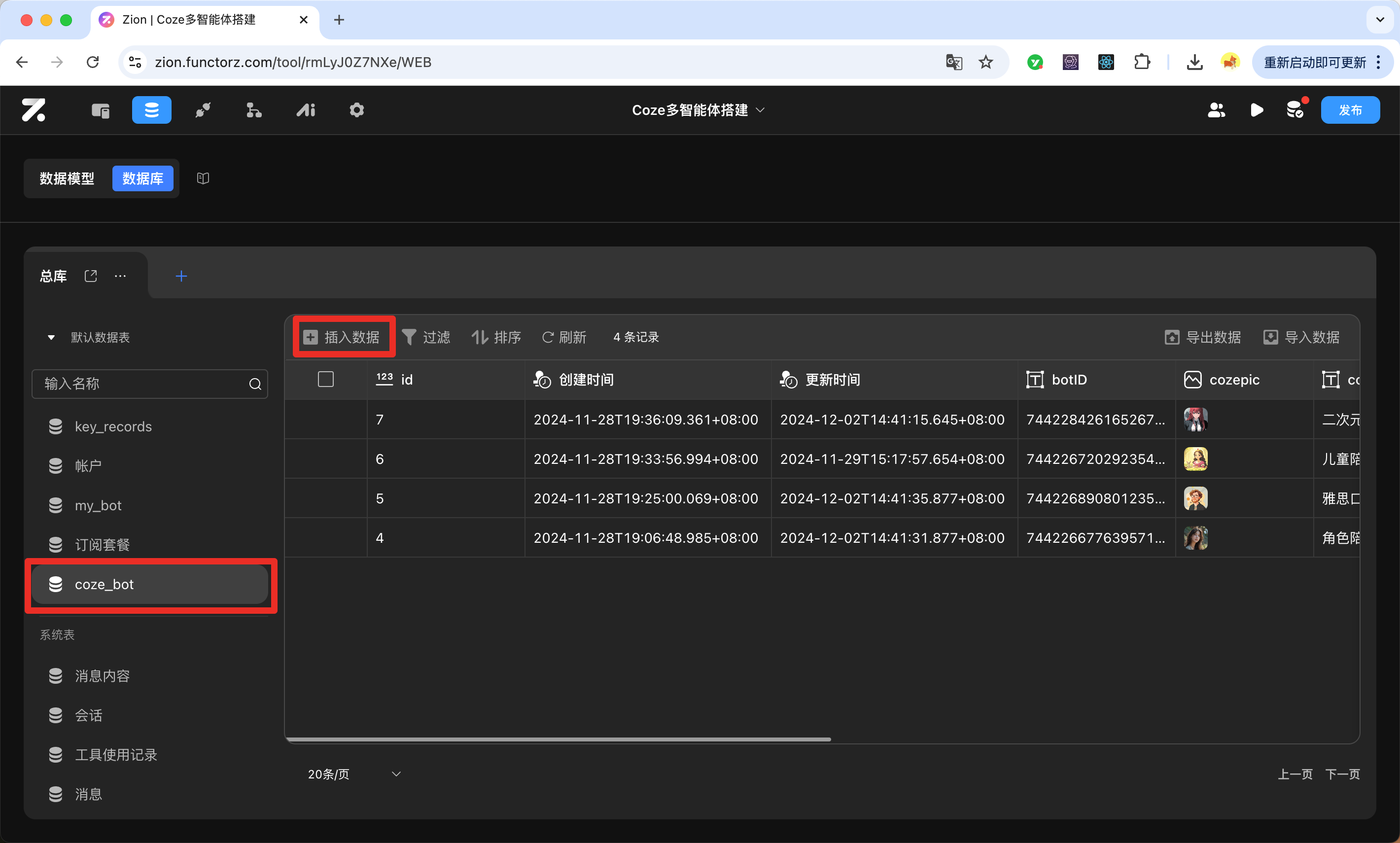The width and height of the screenshot is (1400, 843).
Task: Open the workflow tree icon
Action: [x=254, y=110]
